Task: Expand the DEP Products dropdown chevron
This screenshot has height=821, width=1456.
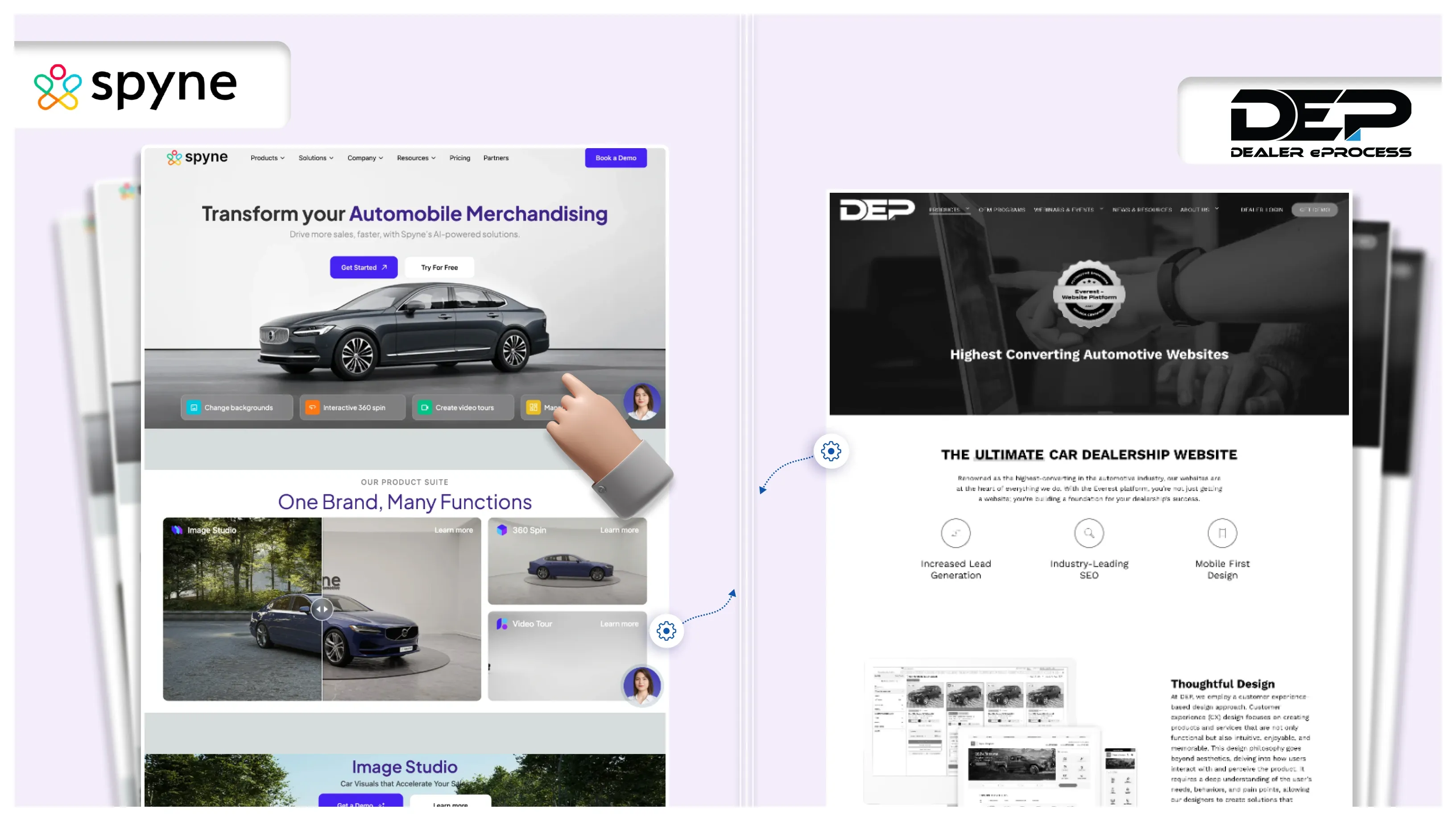Action: (x=967, y=209)
